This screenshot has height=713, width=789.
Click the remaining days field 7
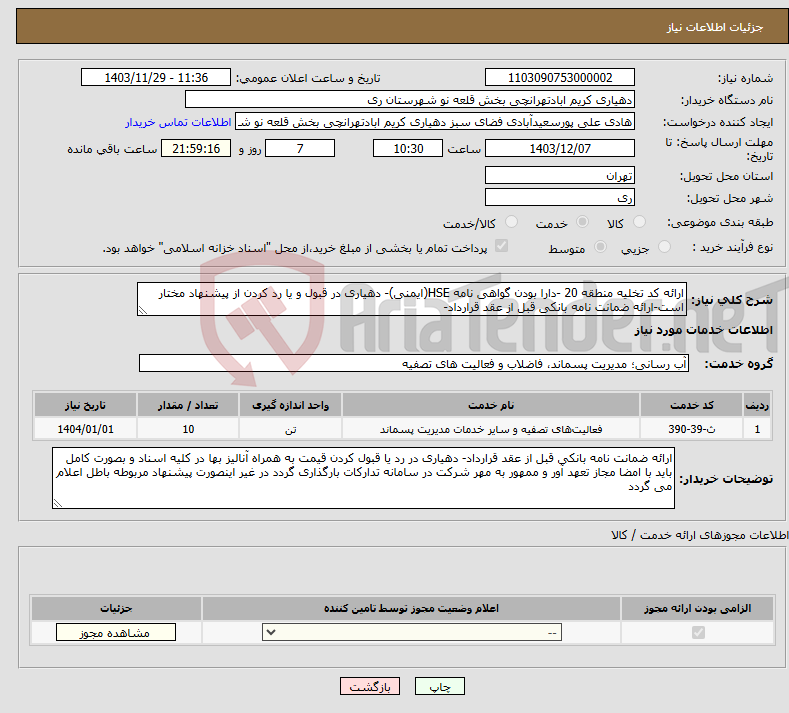[300, 148]
